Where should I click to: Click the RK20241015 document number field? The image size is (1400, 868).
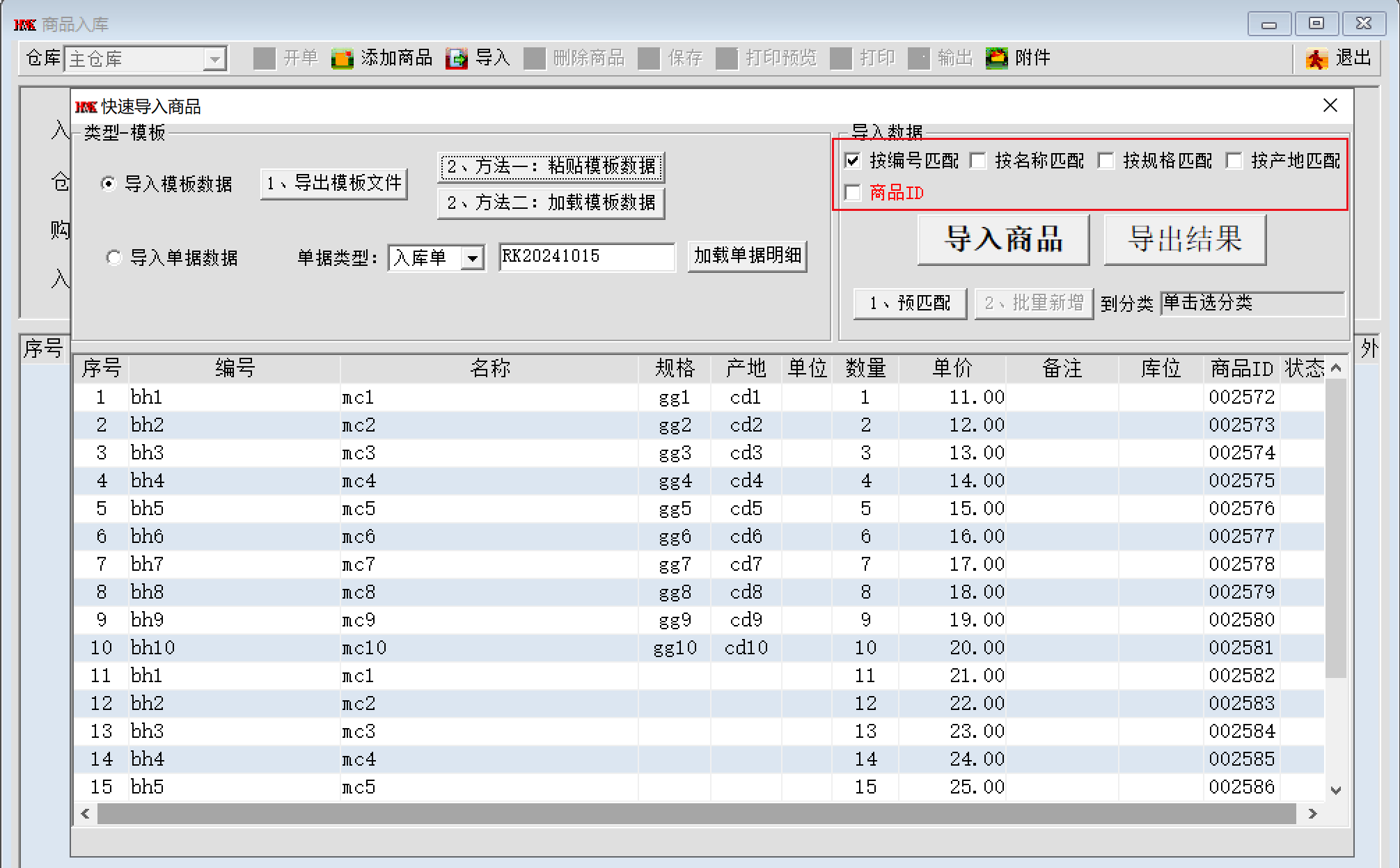pos(587,257)
